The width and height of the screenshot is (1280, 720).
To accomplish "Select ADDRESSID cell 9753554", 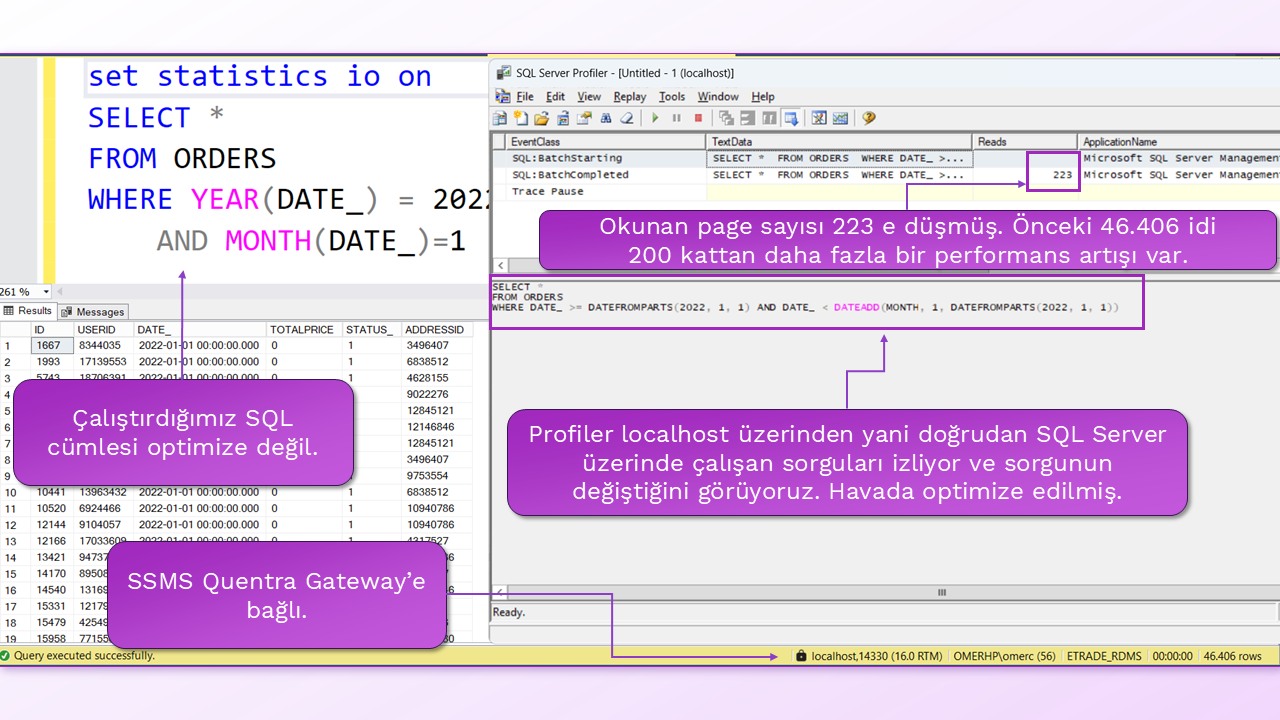I will click(437, 476).
